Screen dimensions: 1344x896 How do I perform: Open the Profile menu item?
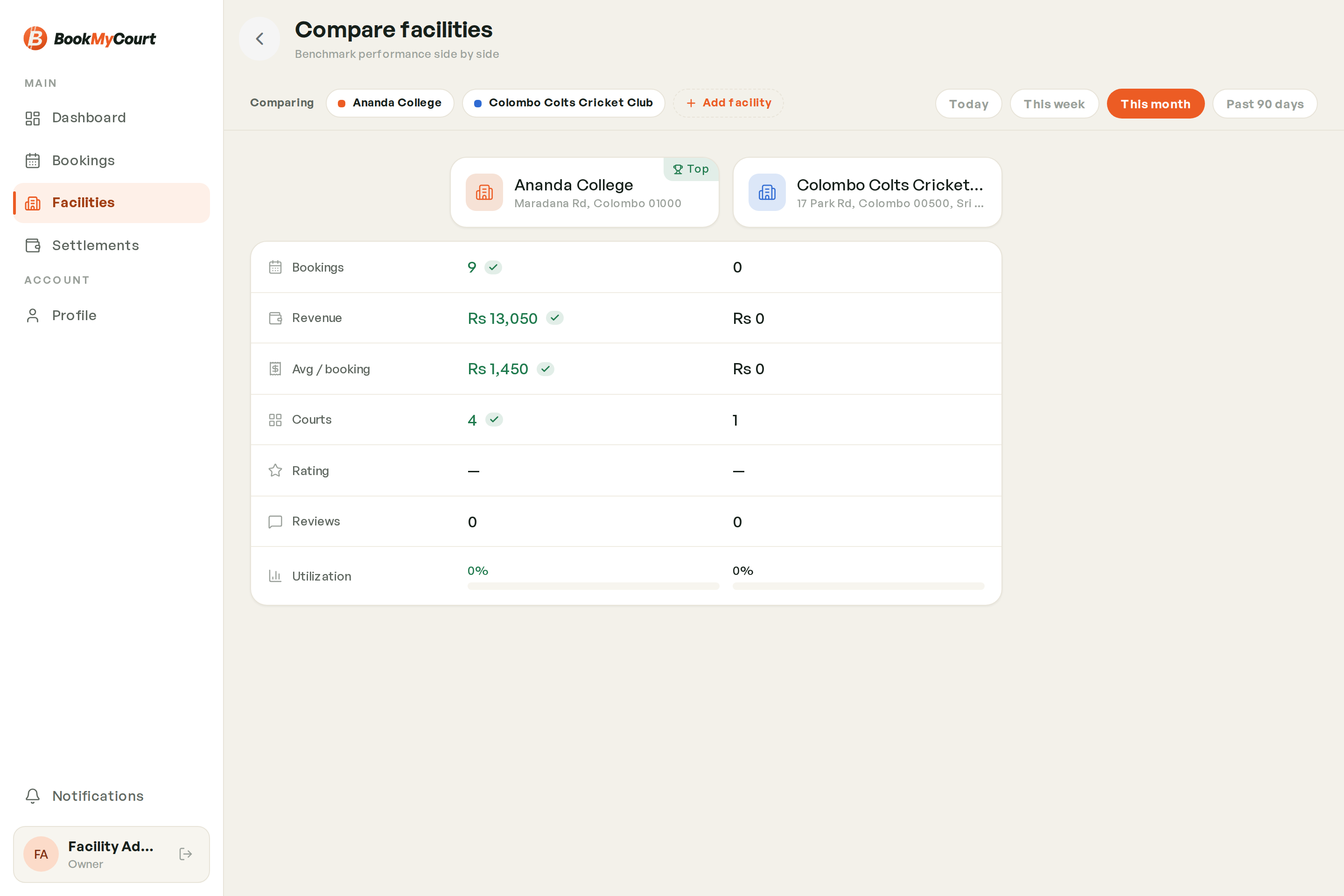[x=112, y=315]
